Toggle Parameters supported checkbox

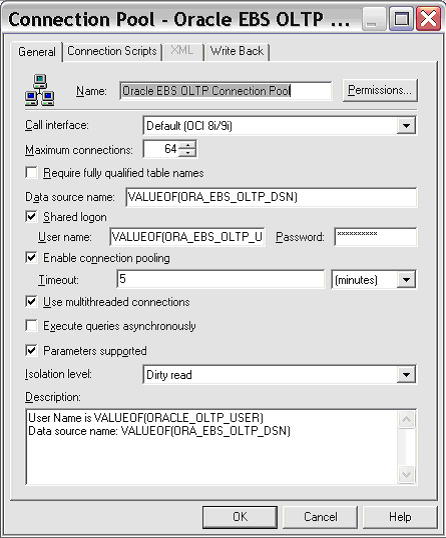(32, 351)
